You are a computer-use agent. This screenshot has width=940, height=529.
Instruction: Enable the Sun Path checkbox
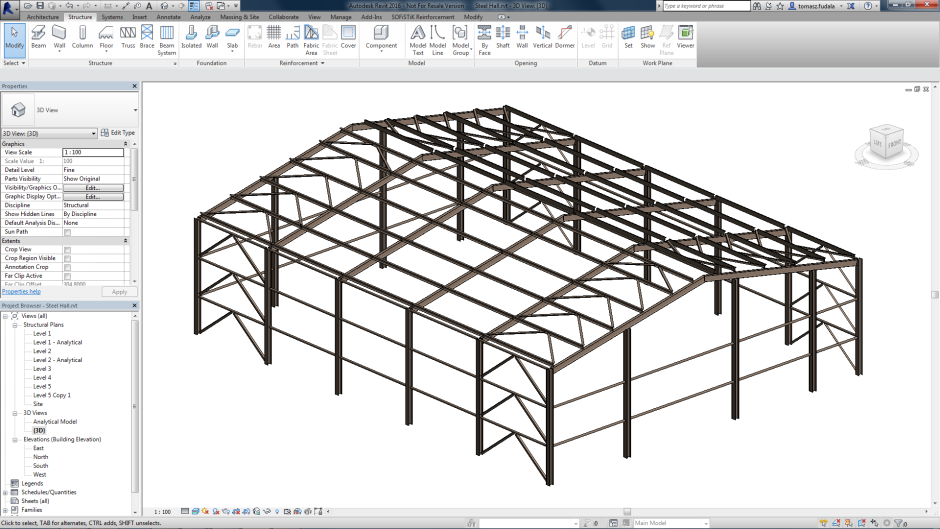point(67,232)
